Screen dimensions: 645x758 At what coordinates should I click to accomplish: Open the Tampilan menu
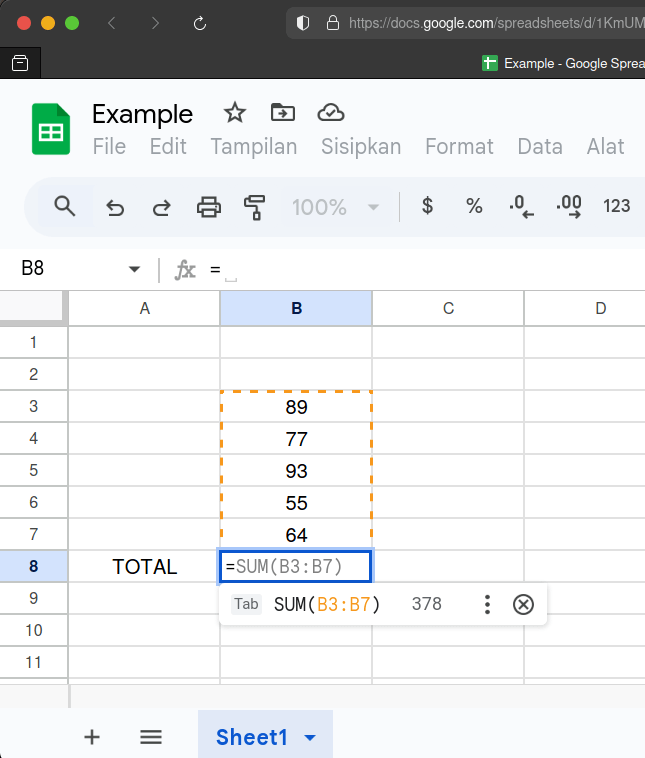tap(254, 146)
